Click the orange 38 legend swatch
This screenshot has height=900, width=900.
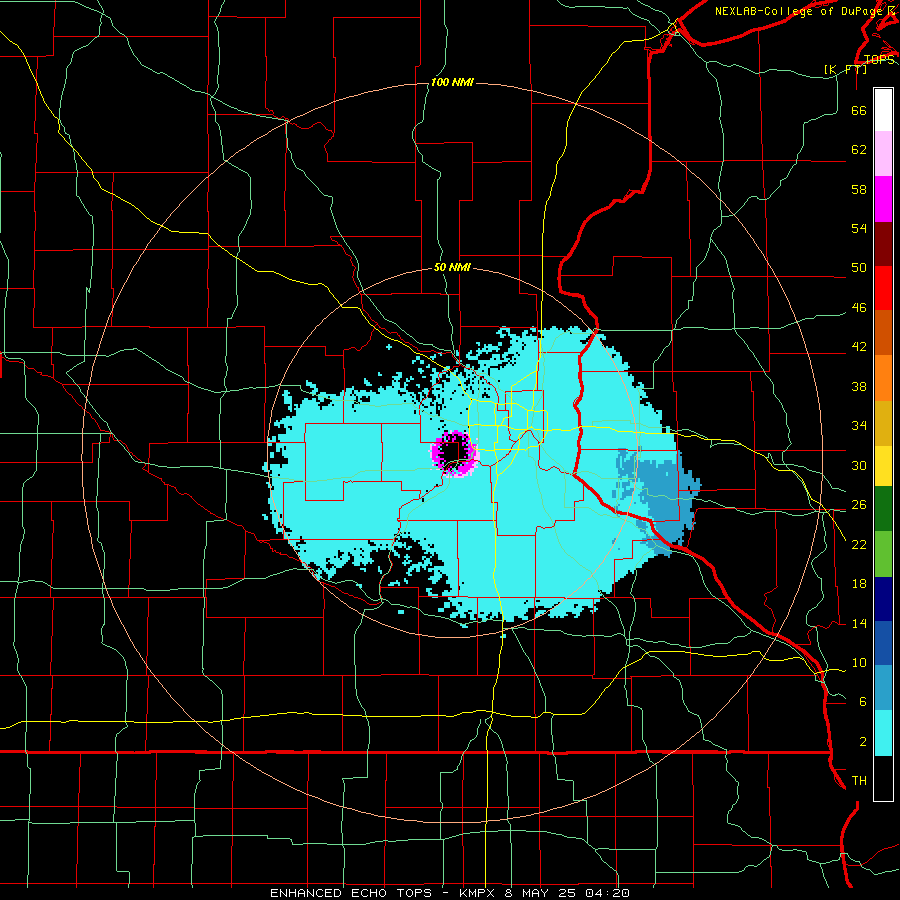(x=883, y=378)
